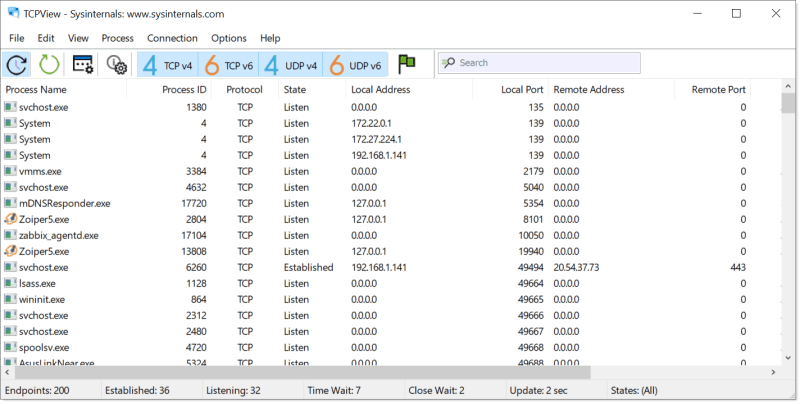Click the mDNSResponder.exe process icon

coord(10,203)
